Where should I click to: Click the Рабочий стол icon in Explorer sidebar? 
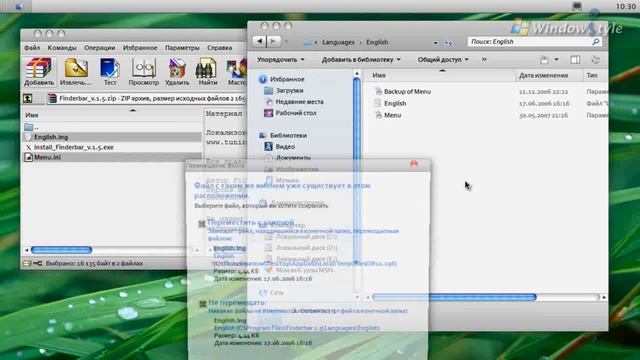tap(268, 113)
